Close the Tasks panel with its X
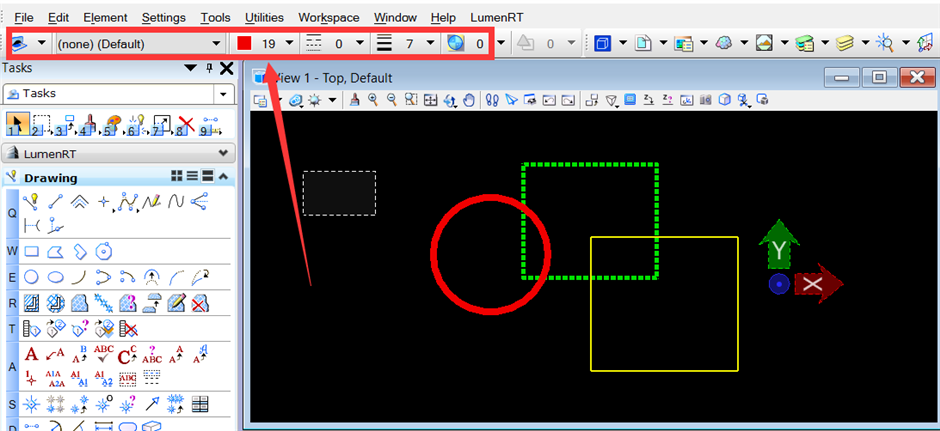This screenshot has width=940, height=431. tap(226, 68)
